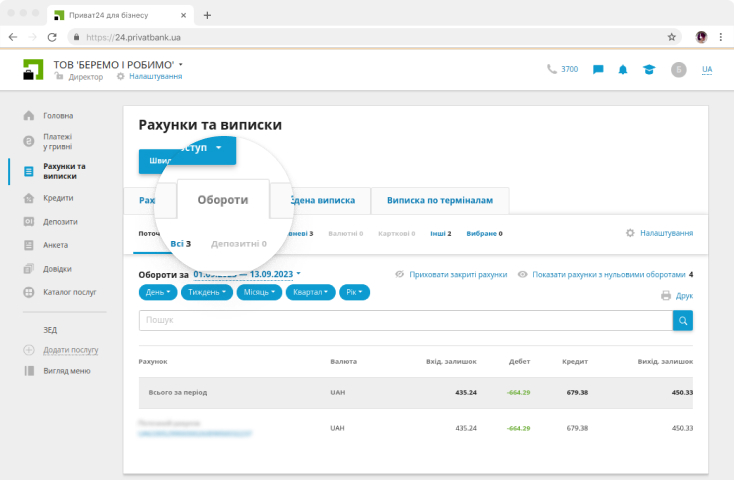Click the Пошук search field
The image size is (734, 480).
tap(405, 320)
